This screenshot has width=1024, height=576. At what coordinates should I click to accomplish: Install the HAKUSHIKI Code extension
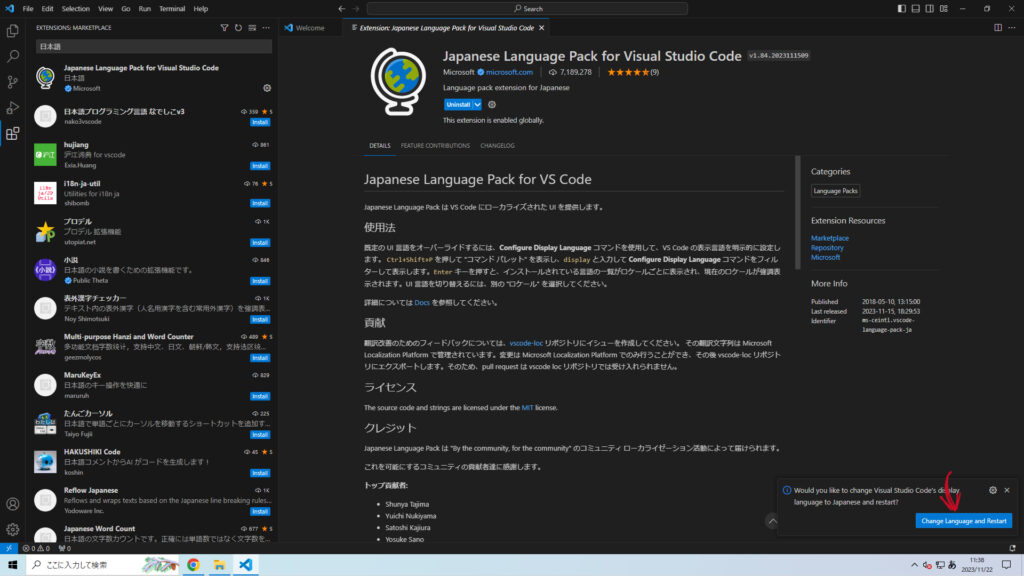tap(260, 473)
